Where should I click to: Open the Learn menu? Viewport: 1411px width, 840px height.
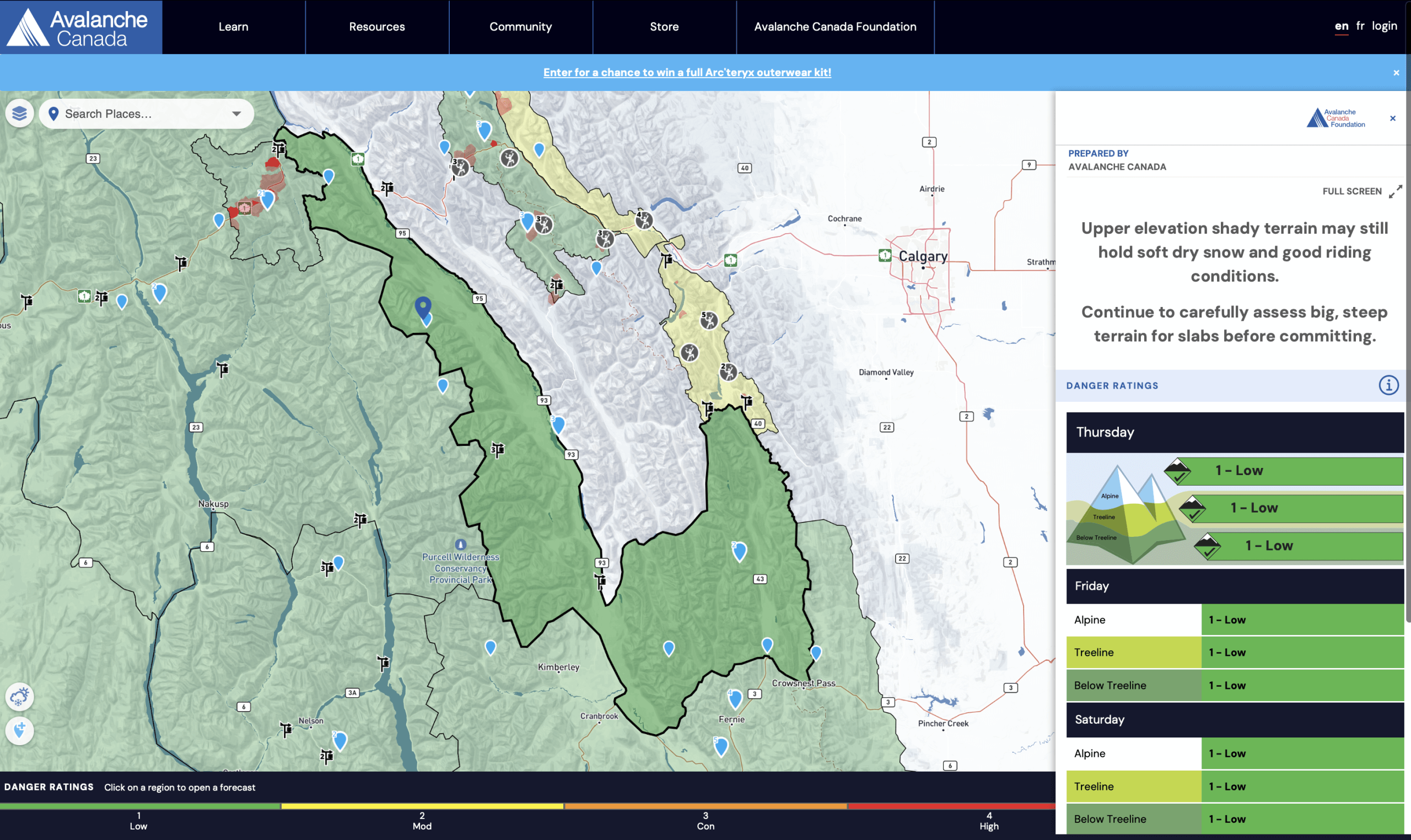[x=233, y=26]
